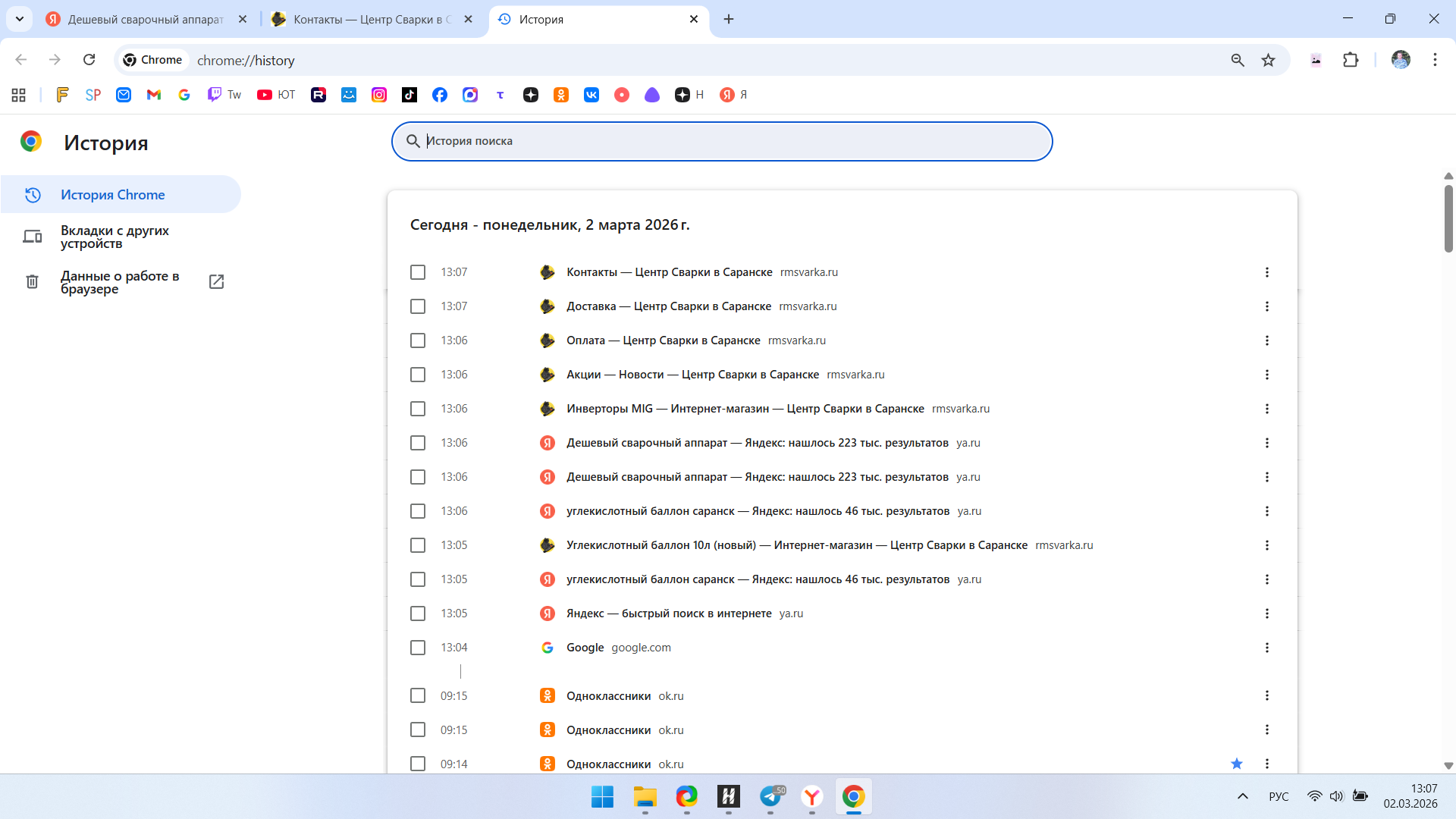Bookmark this page with star icon

point(1268,60)
